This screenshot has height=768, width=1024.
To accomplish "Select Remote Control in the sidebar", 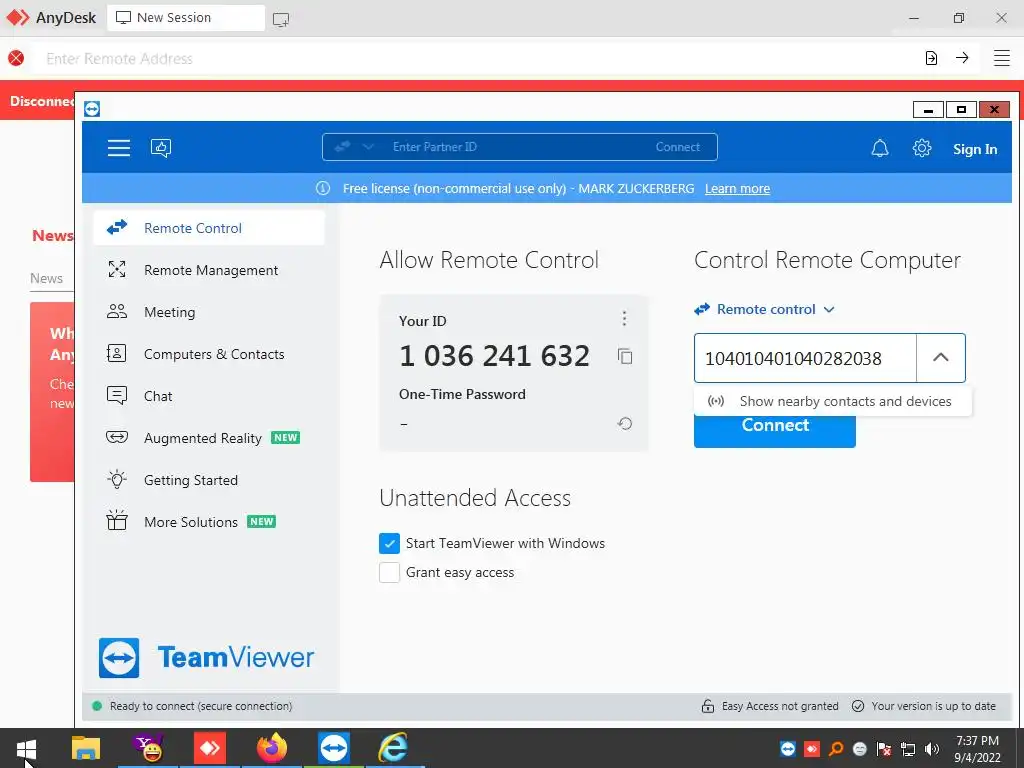I will 209,228.
